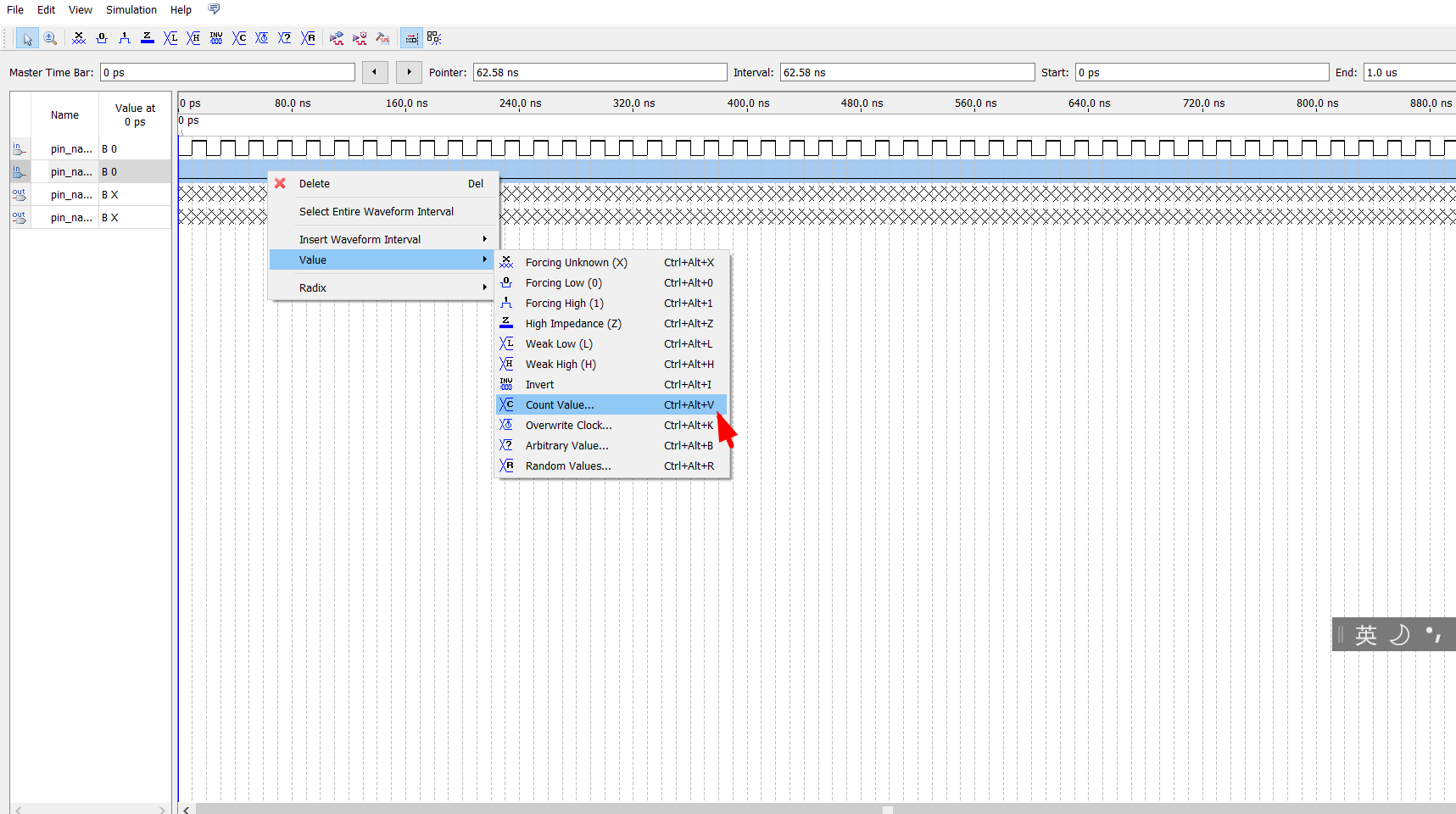1456x814 pixels.
Task: Open the Edit menu
Action: click(46, 9)
